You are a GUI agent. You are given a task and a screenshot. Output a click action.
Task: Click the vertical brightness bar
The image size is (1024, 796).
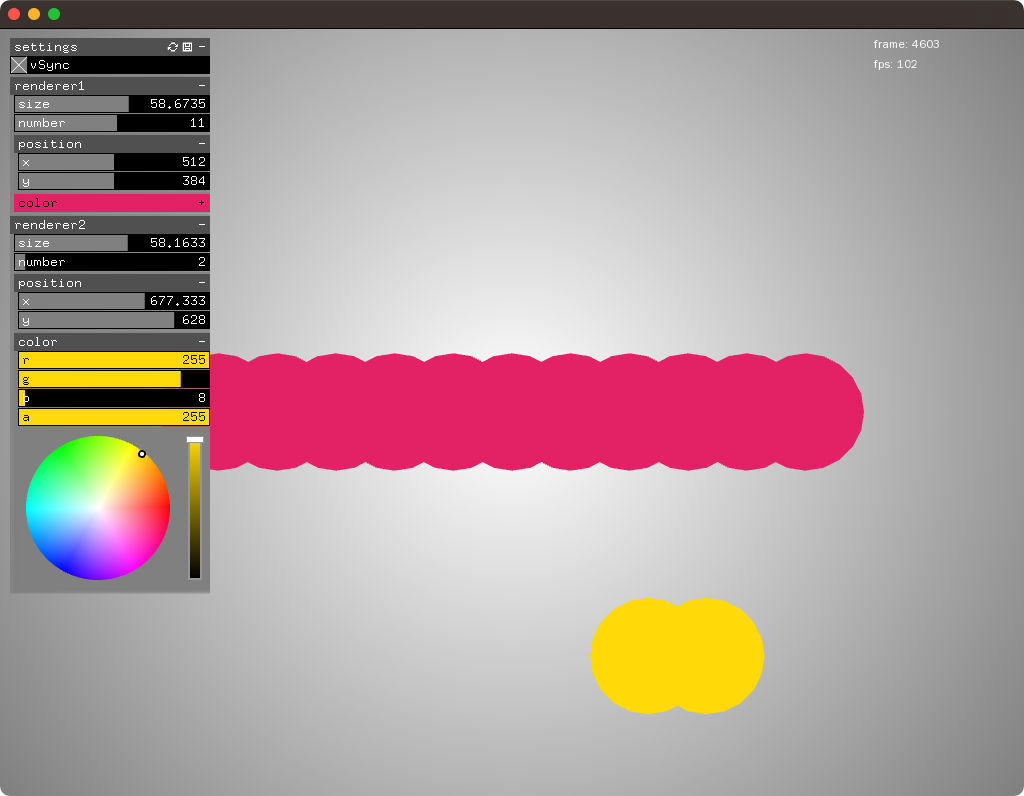[195, 510]
